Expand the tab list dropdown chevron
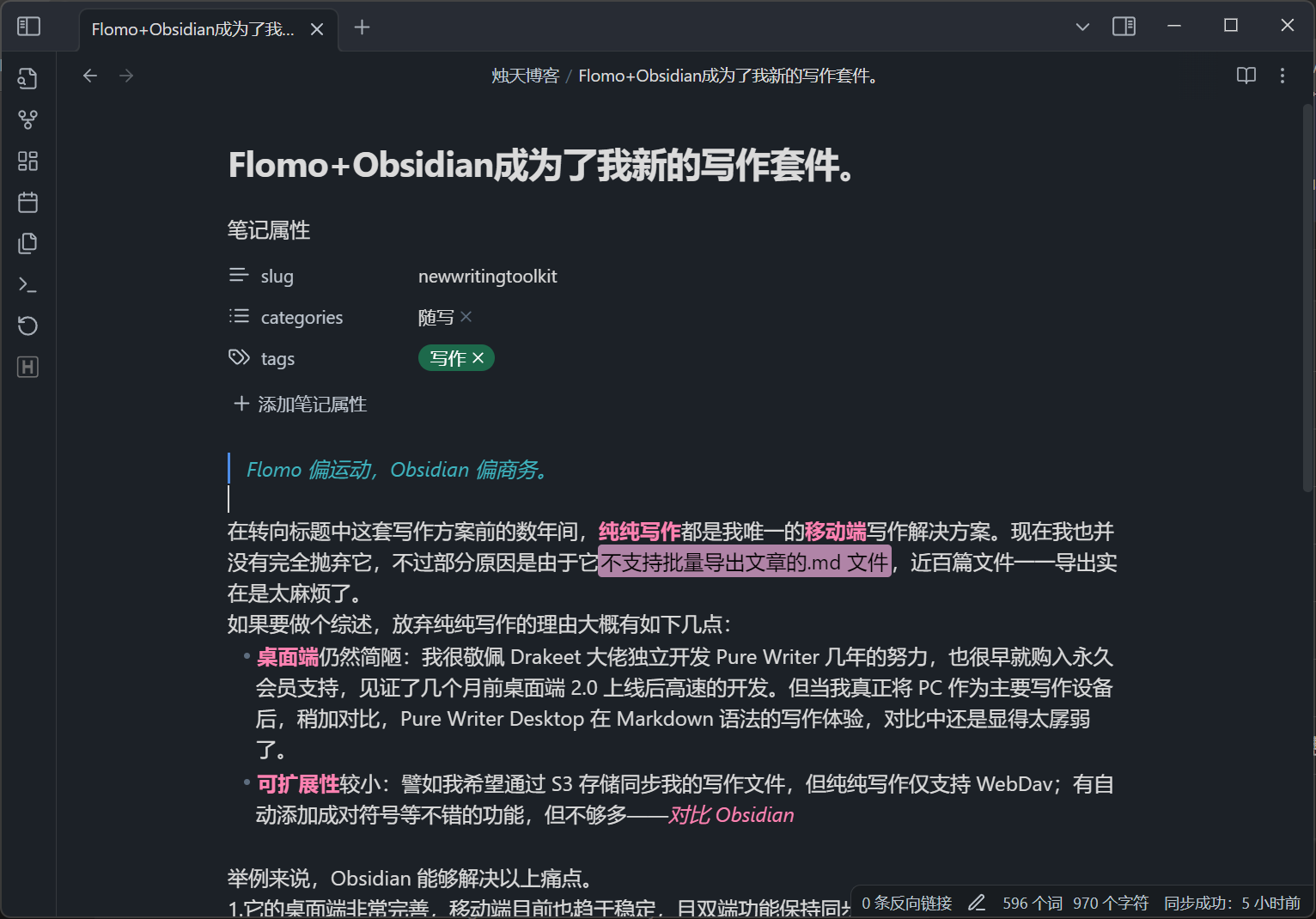 (1082, 27)
